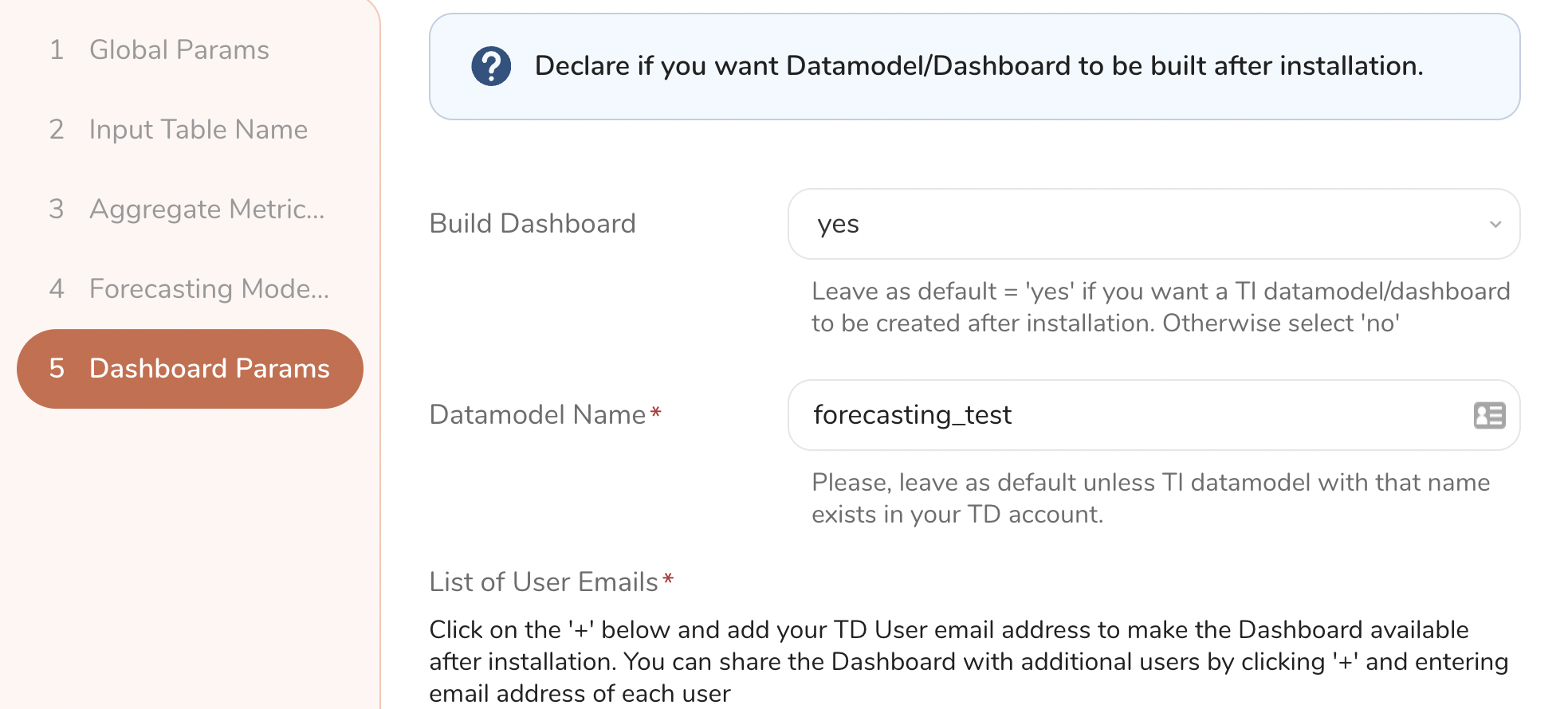Click the question mark help icon
Screen dimensions: 1568x709
(491, 66)
